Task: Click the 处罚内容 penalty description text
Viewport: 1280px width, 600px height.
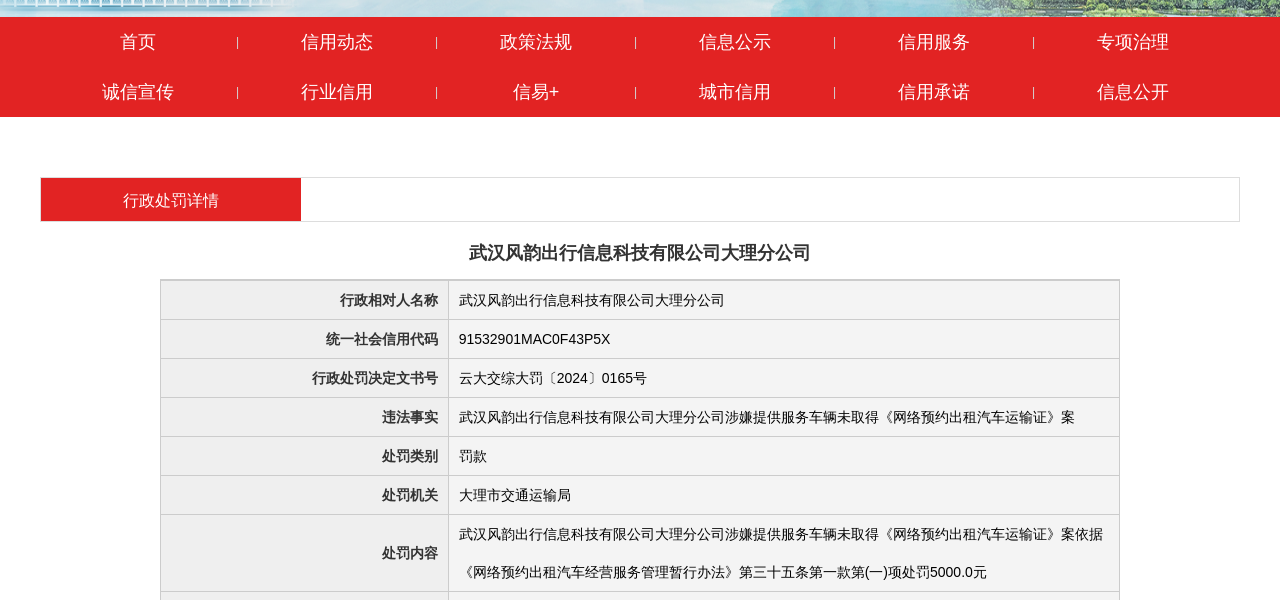Action: coord(781,553)
